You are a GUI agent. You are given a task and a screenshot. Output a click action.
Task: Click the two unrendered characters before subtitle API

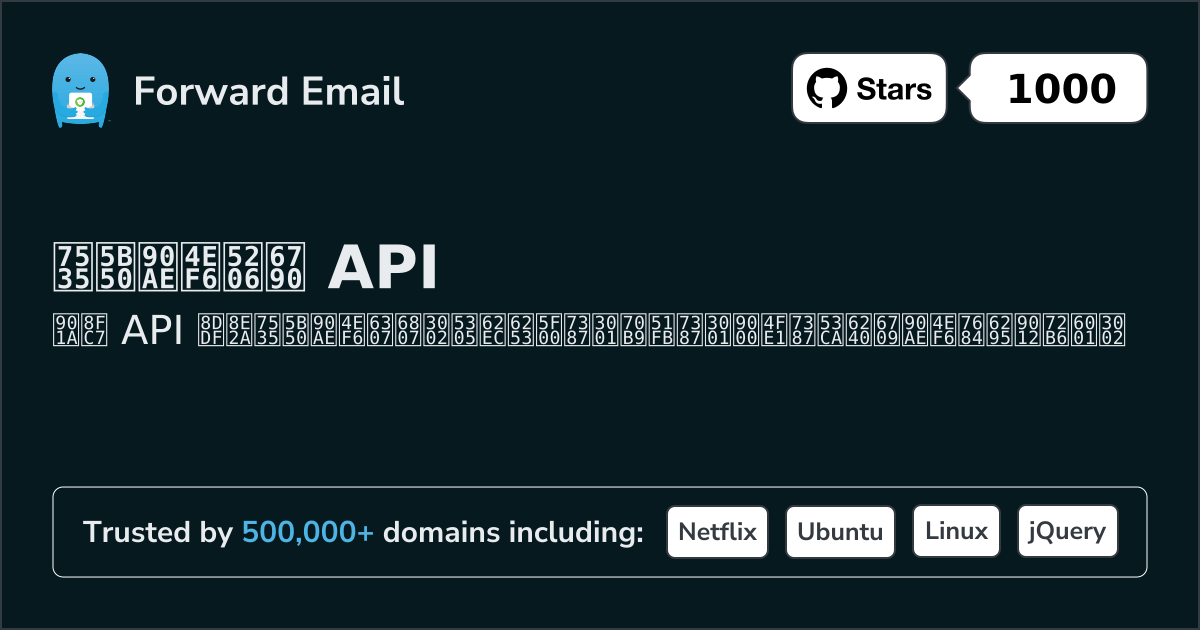[x=80, y=330]
